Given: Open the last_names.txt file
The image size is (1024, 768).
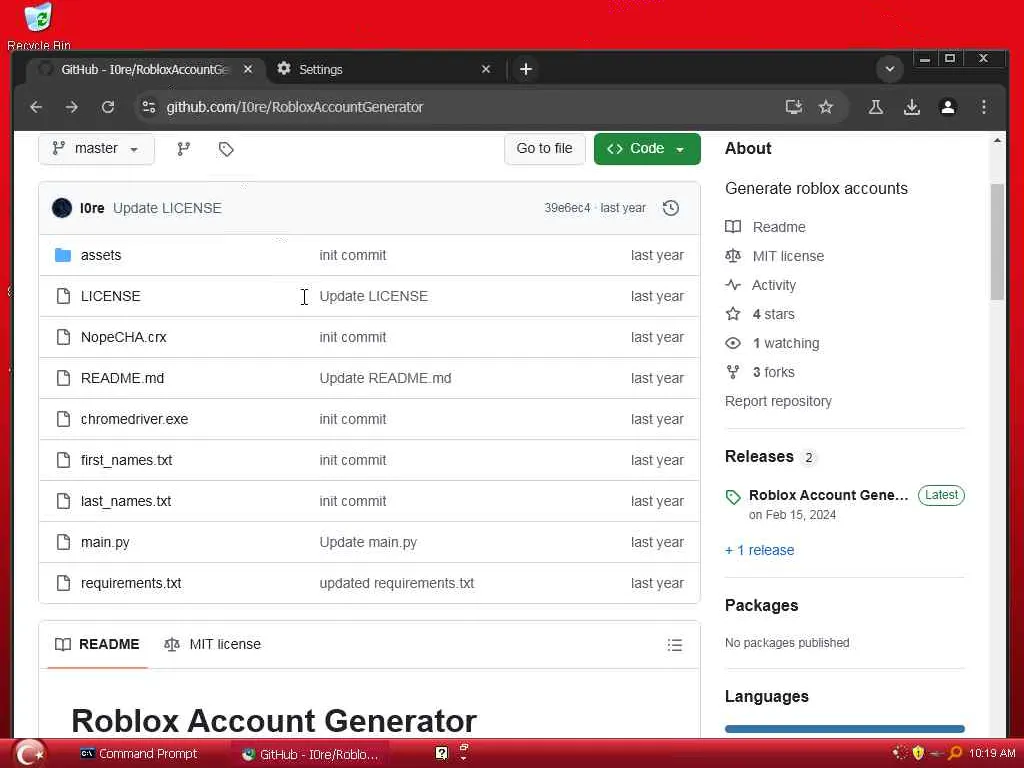Looking at the screenshot, I should tap(126, 502).
